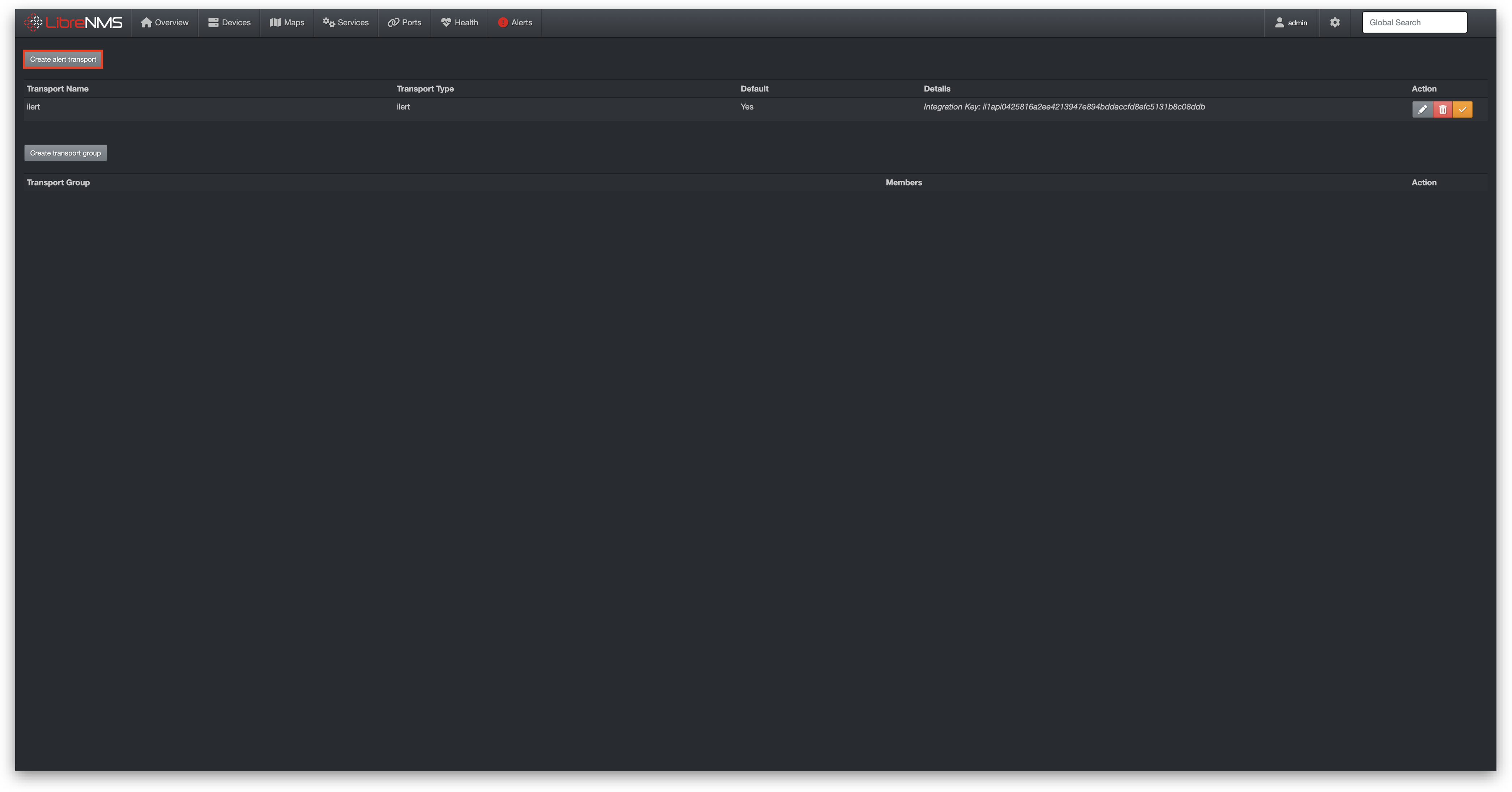The image size is (1512, 792).
Task: Click the admin user icon
Action: click(x=1279, y=22)
